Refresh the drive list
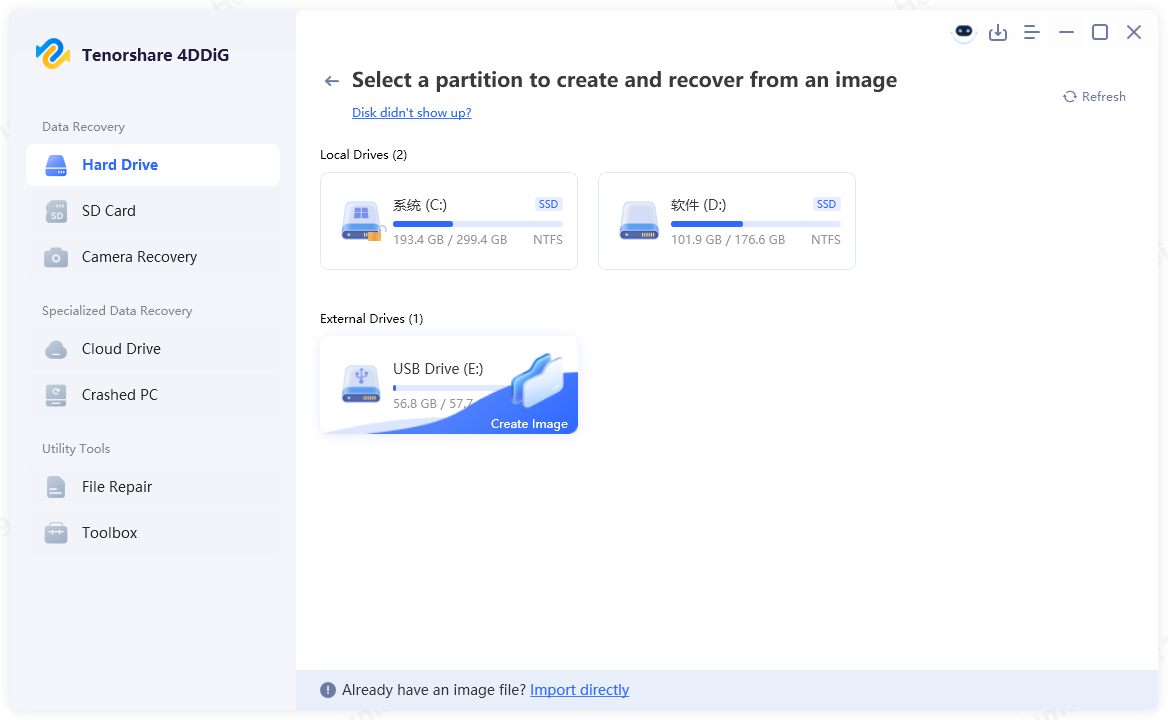1168x720 pixels. pos(1093,96)
